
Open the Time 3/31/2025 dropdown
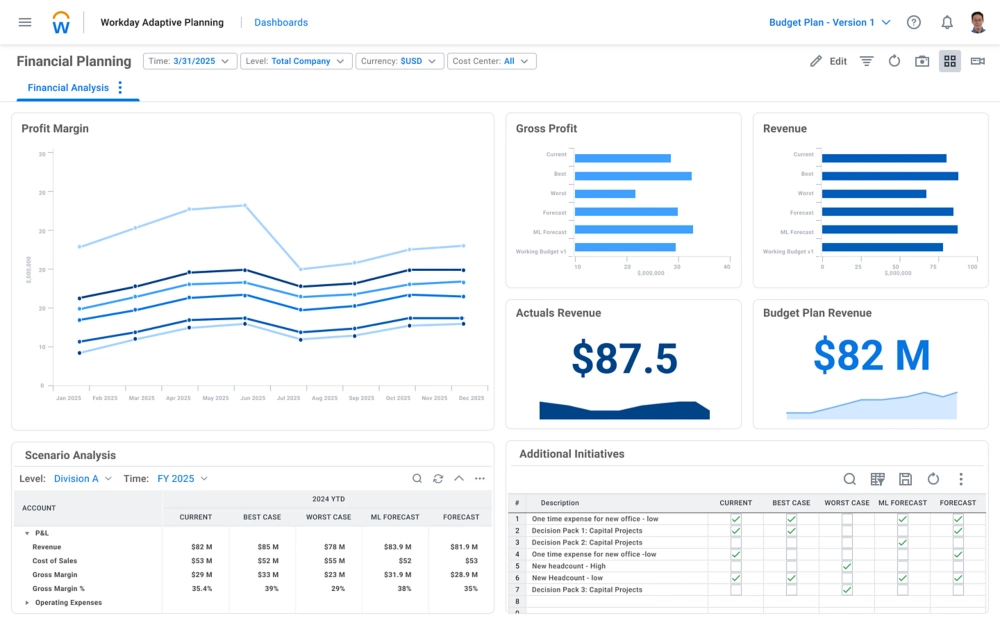(x=190, y=61)
